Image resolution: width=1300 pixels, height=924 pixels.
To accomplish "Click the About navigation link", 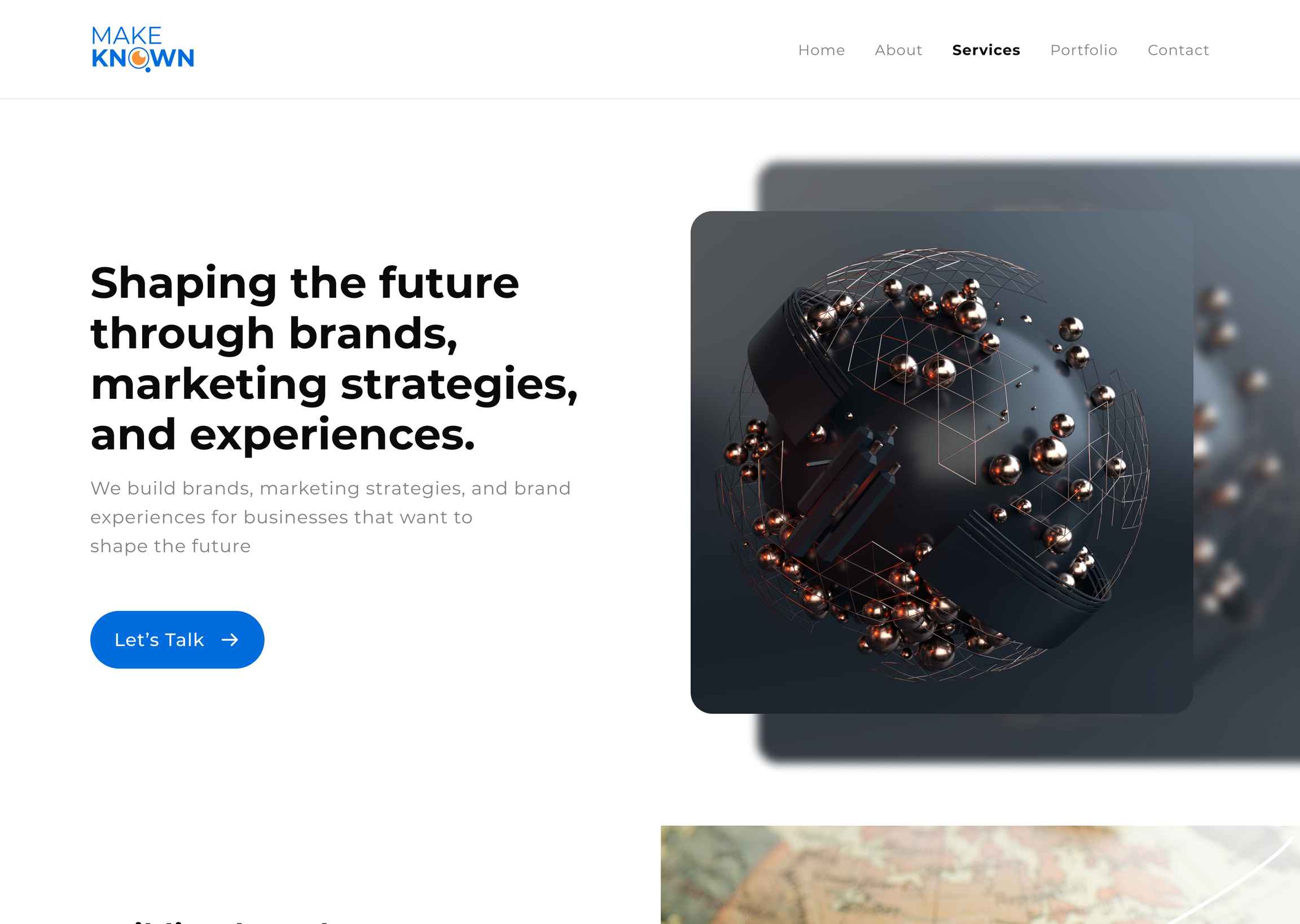I will [x=898, y=50].
